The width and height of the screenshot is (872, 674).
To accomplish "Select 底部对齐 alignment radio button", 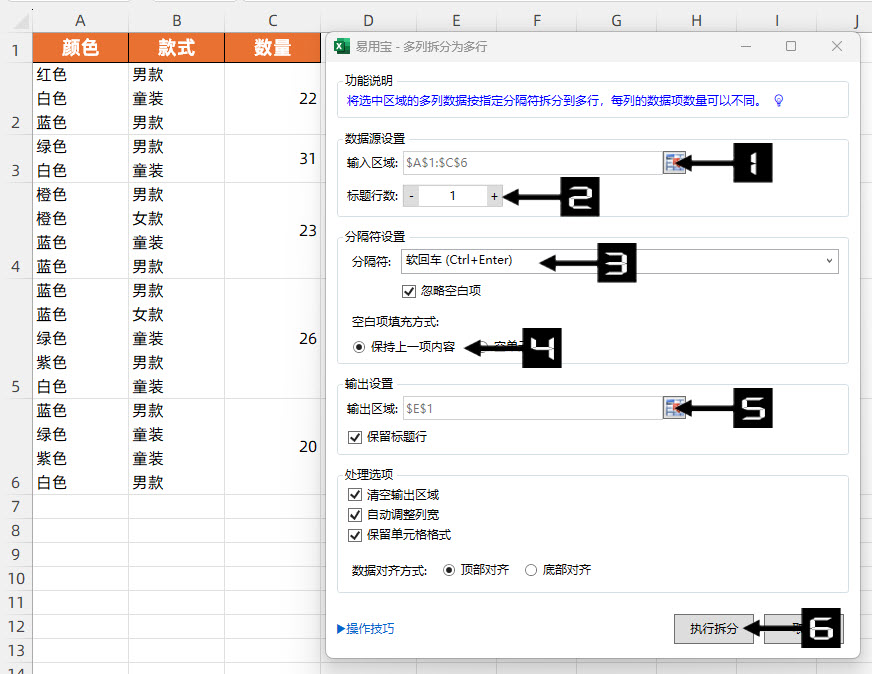I will [x=531, y=570].
